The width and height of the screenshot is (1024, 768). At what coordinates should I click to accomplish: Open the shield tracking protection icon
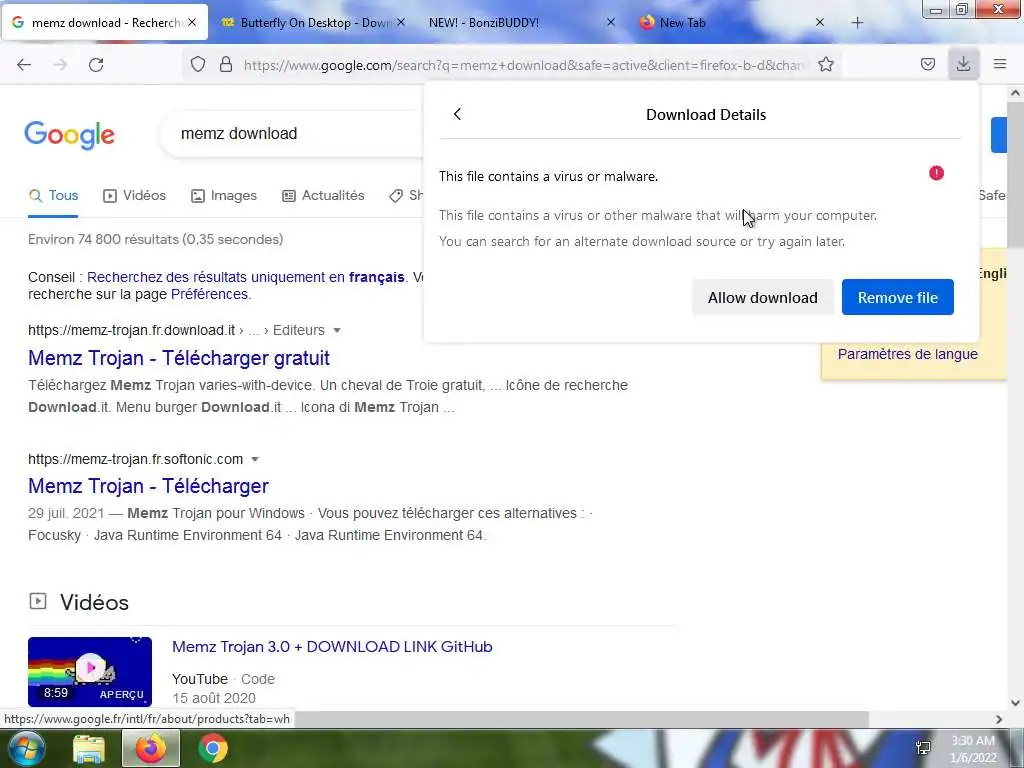(x=198, y=64)
